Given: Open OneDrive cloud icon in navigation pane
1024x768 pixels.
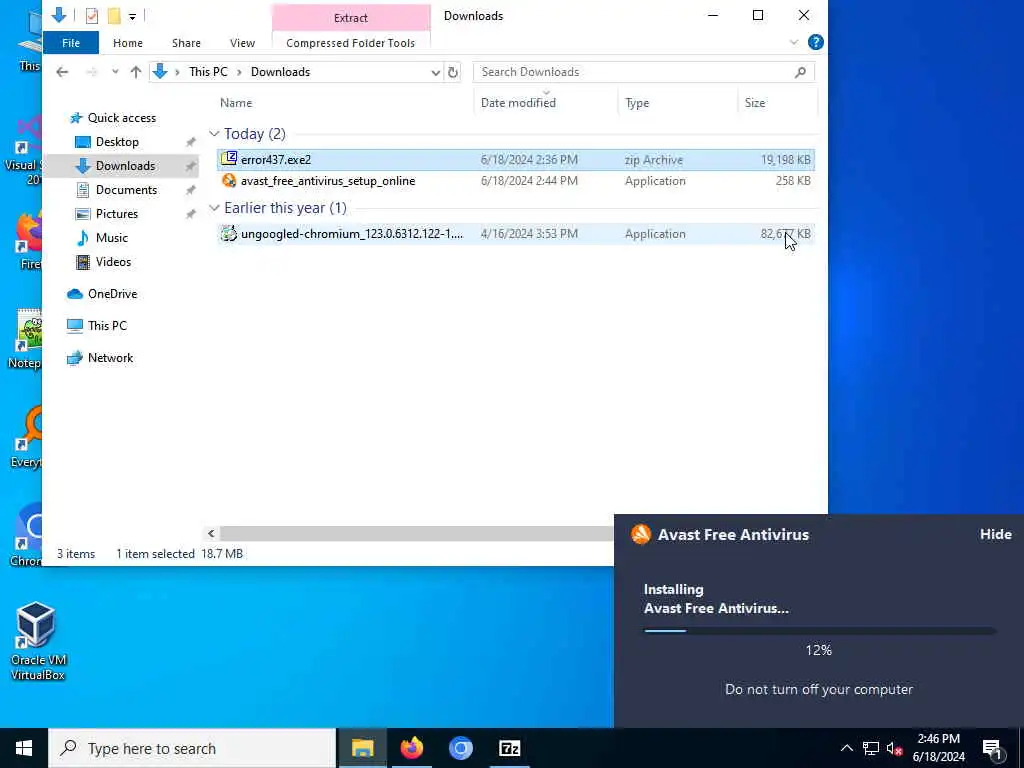Looking at the screenshot, I should (x=75, y=294).
